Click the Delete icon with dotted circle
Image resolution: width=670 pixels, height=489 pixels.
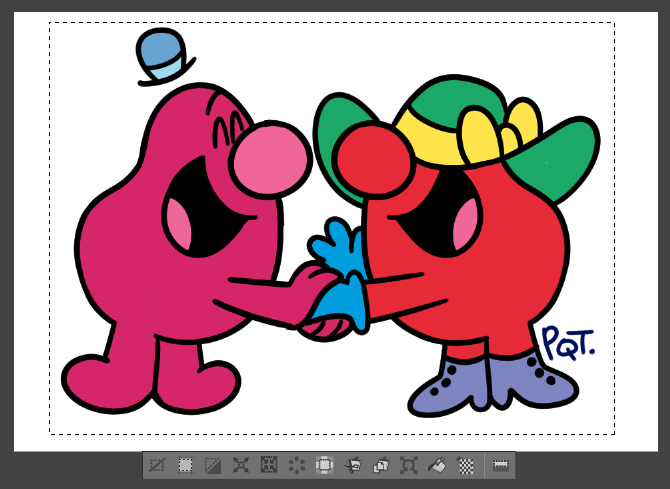pos(297,465)
